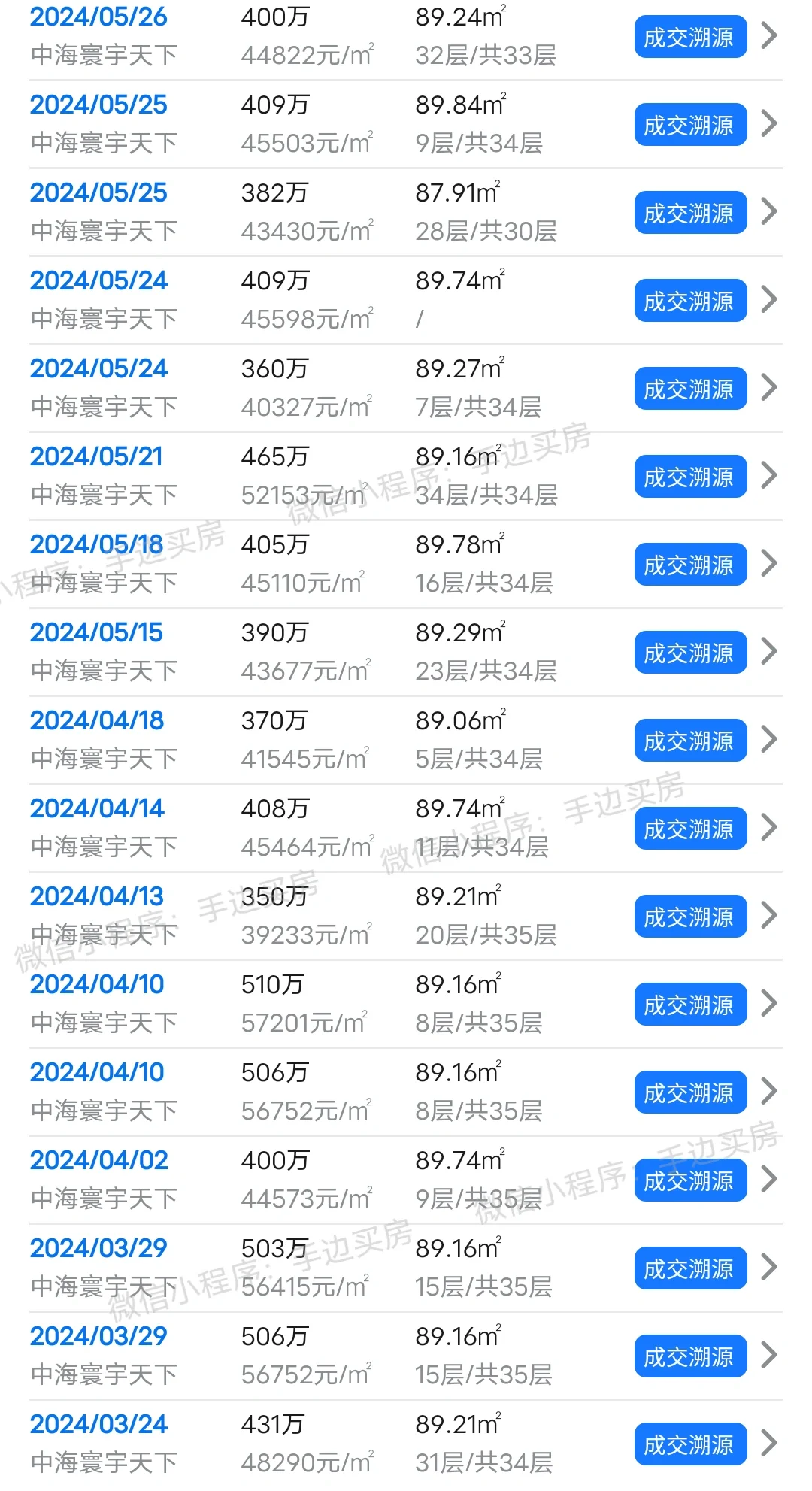Select the date 2024/05/26
This screenshot has width=812, height=1491.
click(x=98, y=17)
